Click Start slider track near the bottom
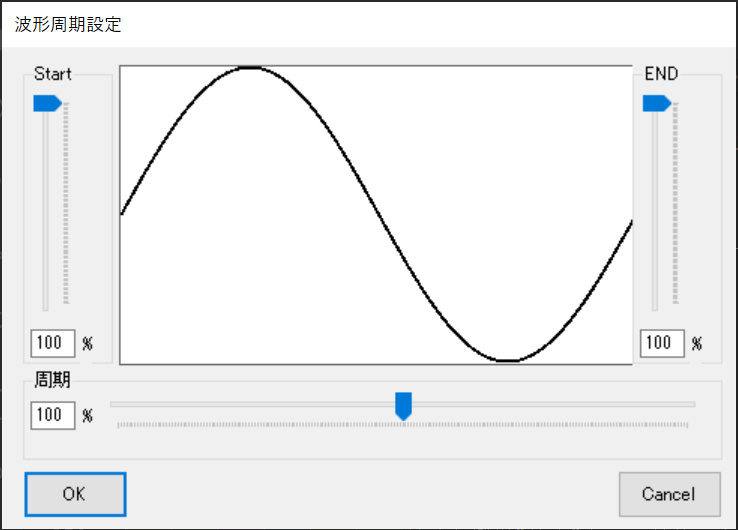738x530 pixels. (x=44, y=290)
